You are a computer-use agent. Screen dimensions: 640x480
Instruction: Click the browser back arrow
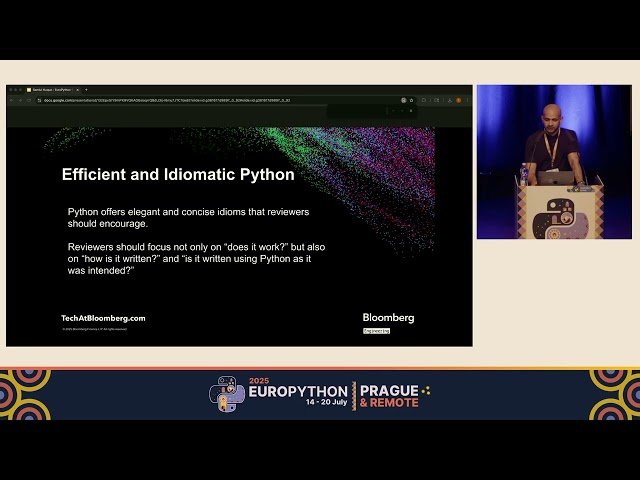12,100
